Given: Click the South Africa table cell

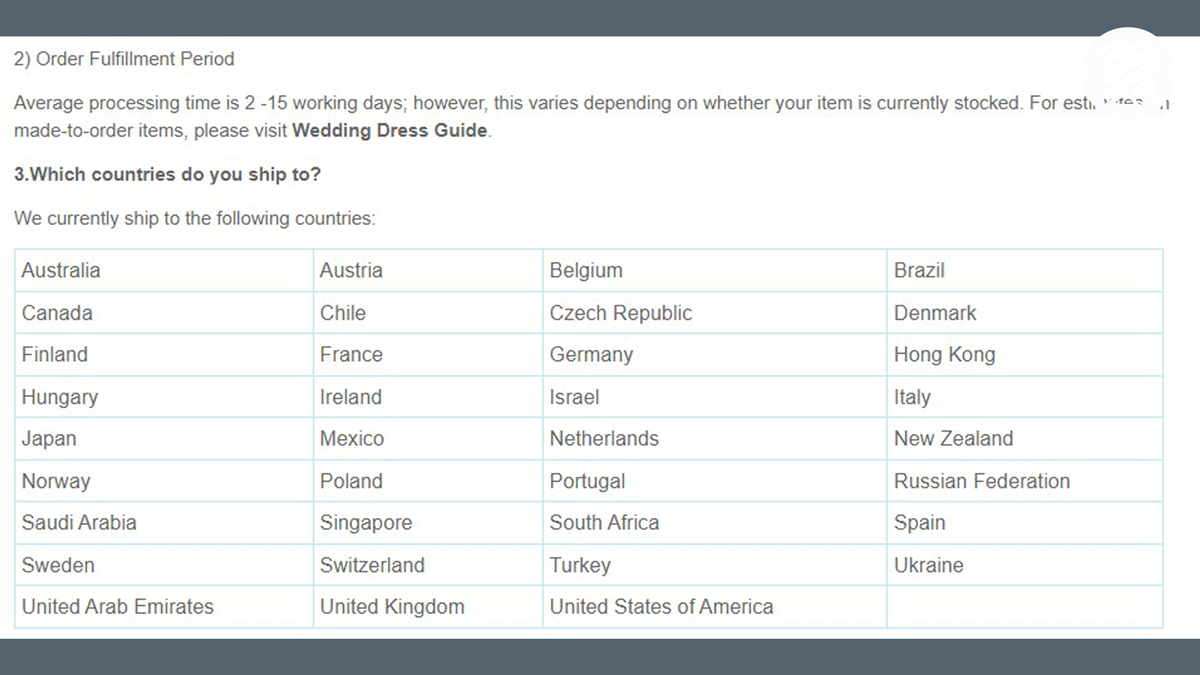Looking at the screenshot, I should [604, 523].
